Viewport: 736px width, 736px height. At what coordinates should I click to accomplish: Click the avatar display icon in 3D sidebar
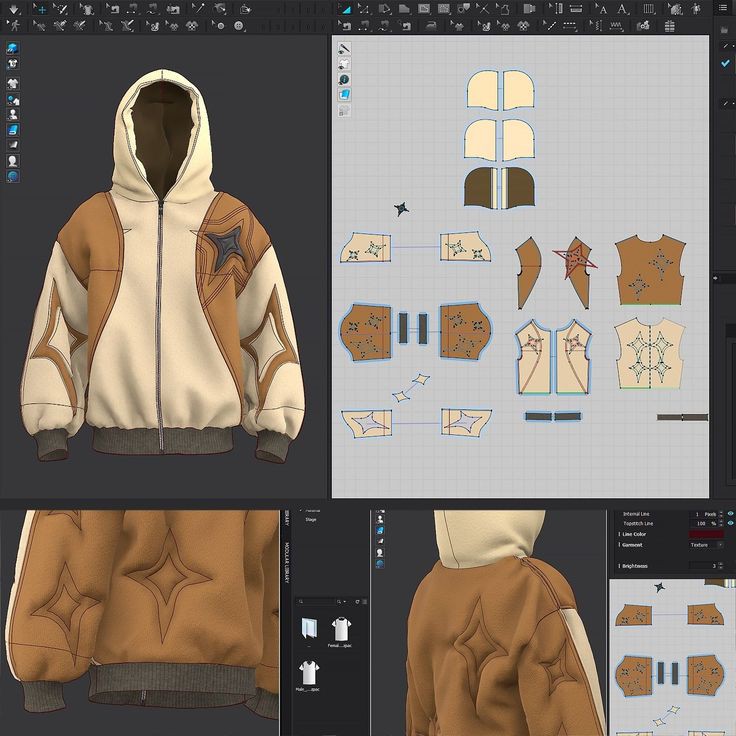(x=13, y=160)
